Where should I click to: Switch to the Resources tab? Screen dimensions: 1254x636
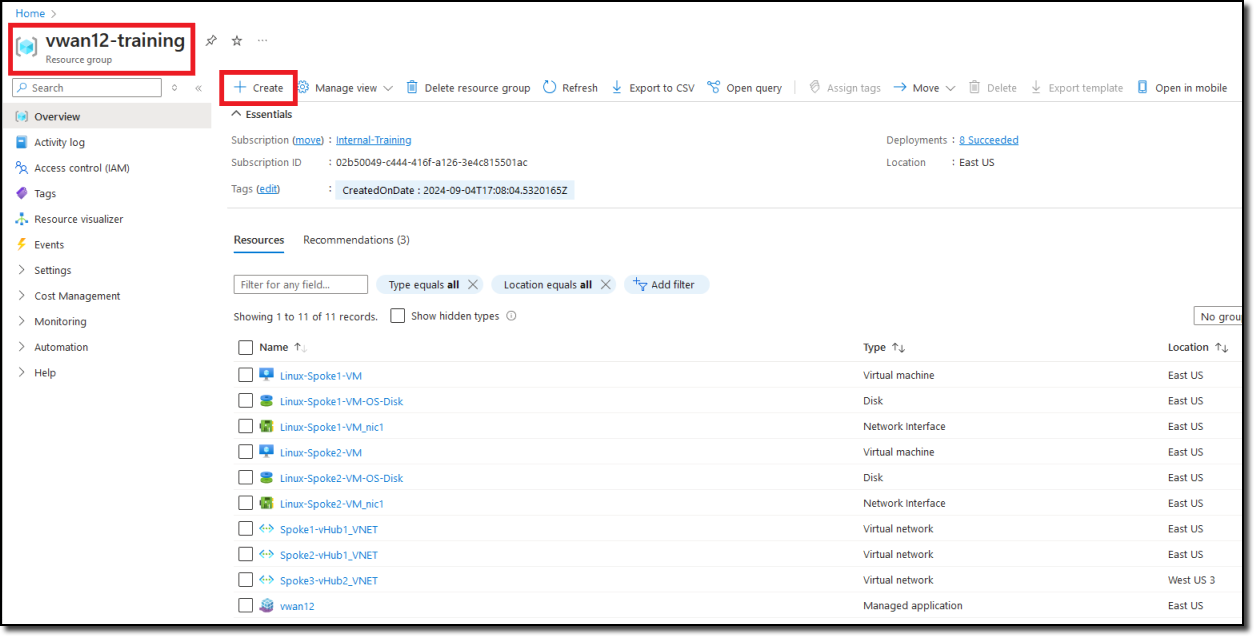pyautogui.click(x=259, y=240)
